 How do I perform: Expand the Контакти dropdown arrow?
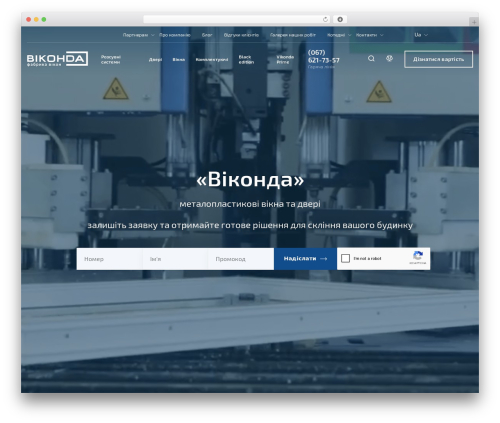382,35
